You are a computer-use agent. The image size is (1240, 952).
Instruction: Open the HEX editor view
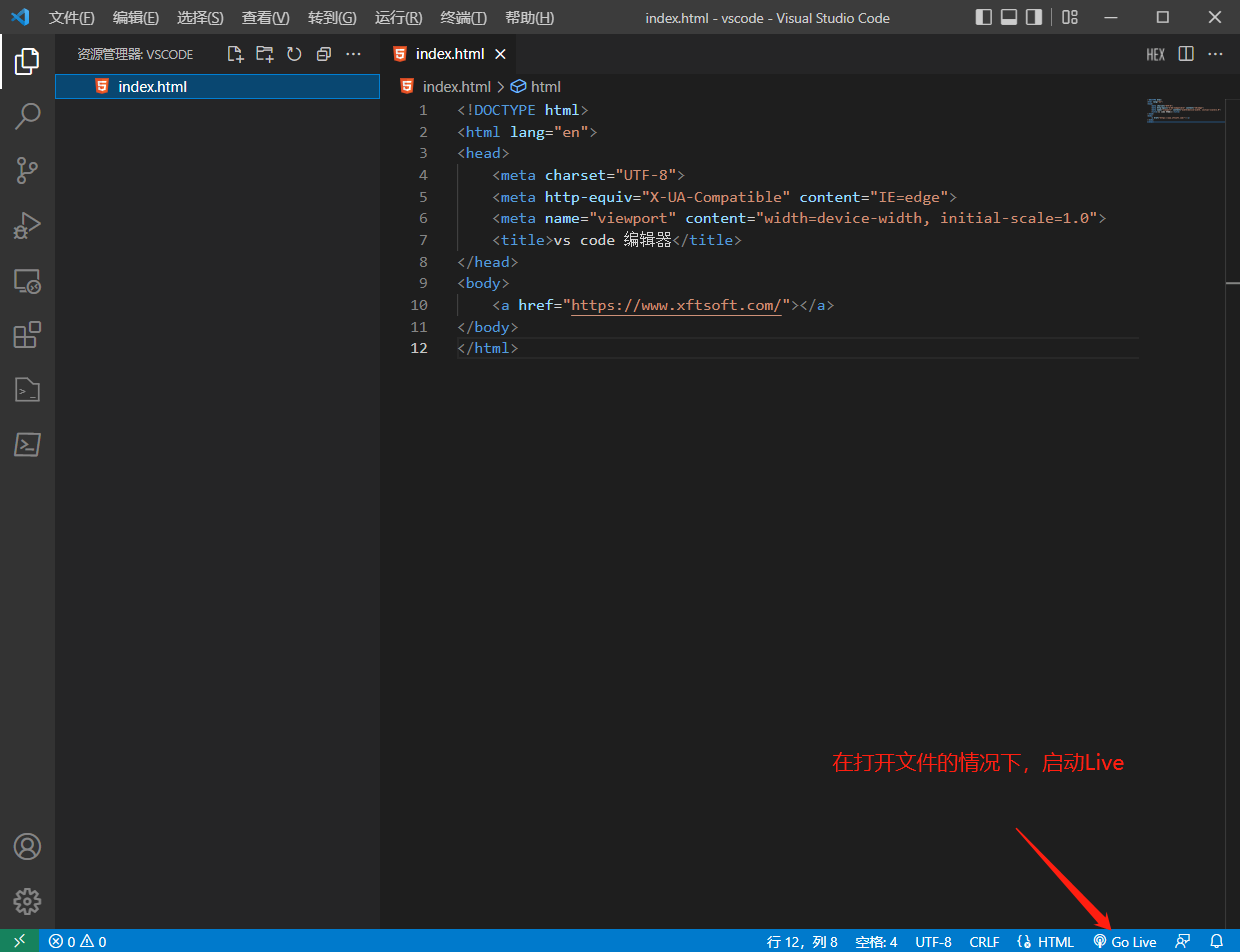pos(1155,54)
